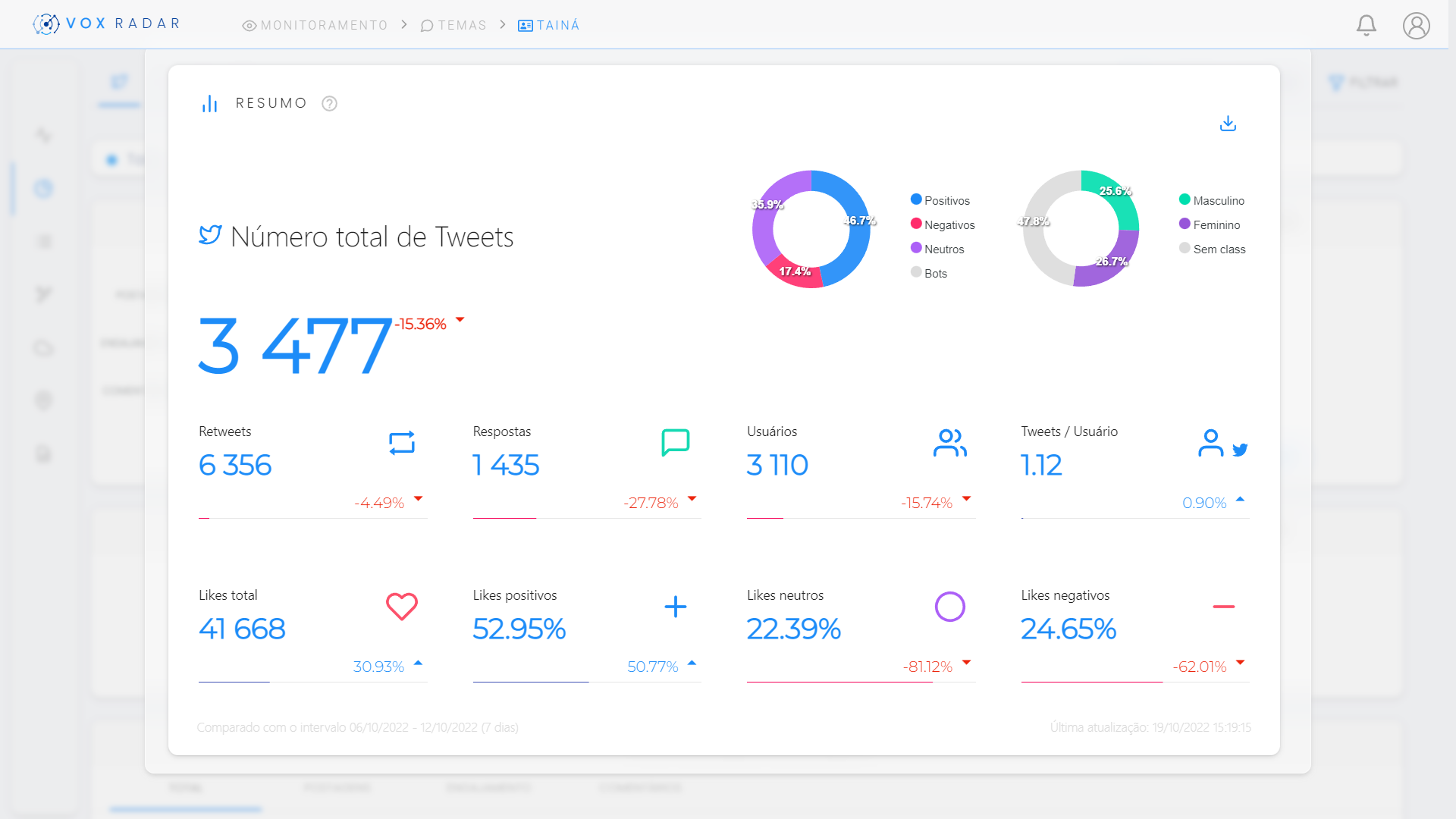Click the red arrow beside -15.36%
The width and height of the screenshot is (1456, 819).
(460, 321)
